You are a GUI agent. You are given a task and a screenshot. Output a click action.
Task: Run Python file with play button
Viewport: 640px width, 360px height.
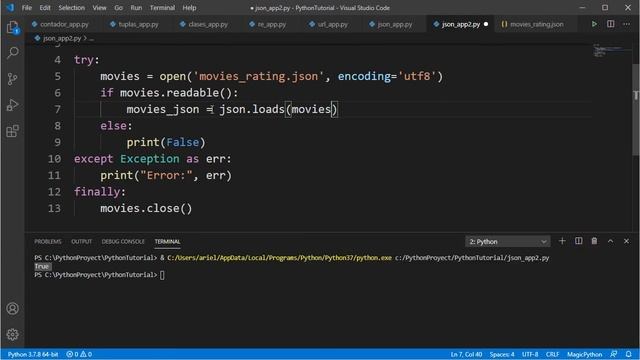click(594, 24)
